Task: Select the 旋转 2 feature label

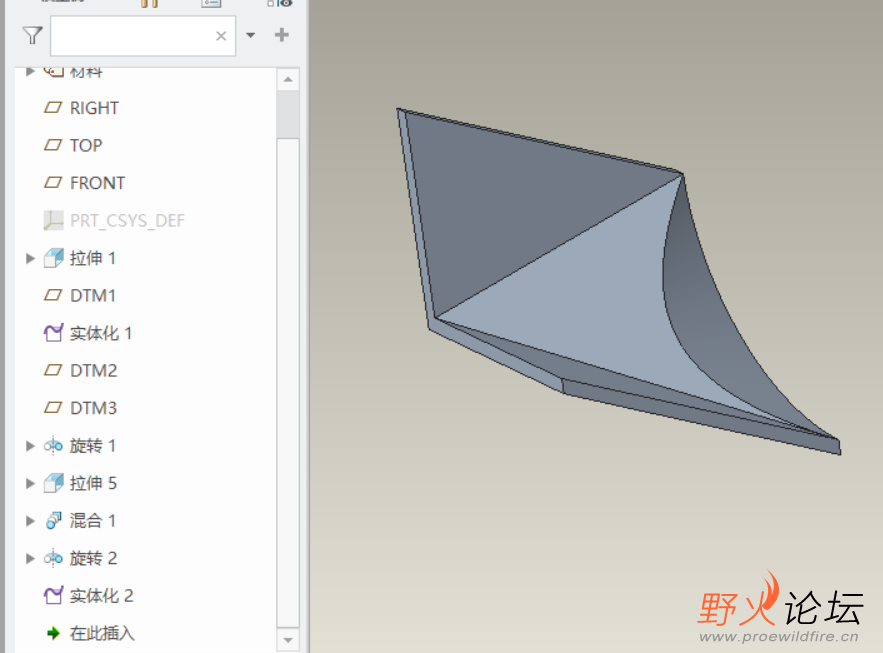Action: 93,558
